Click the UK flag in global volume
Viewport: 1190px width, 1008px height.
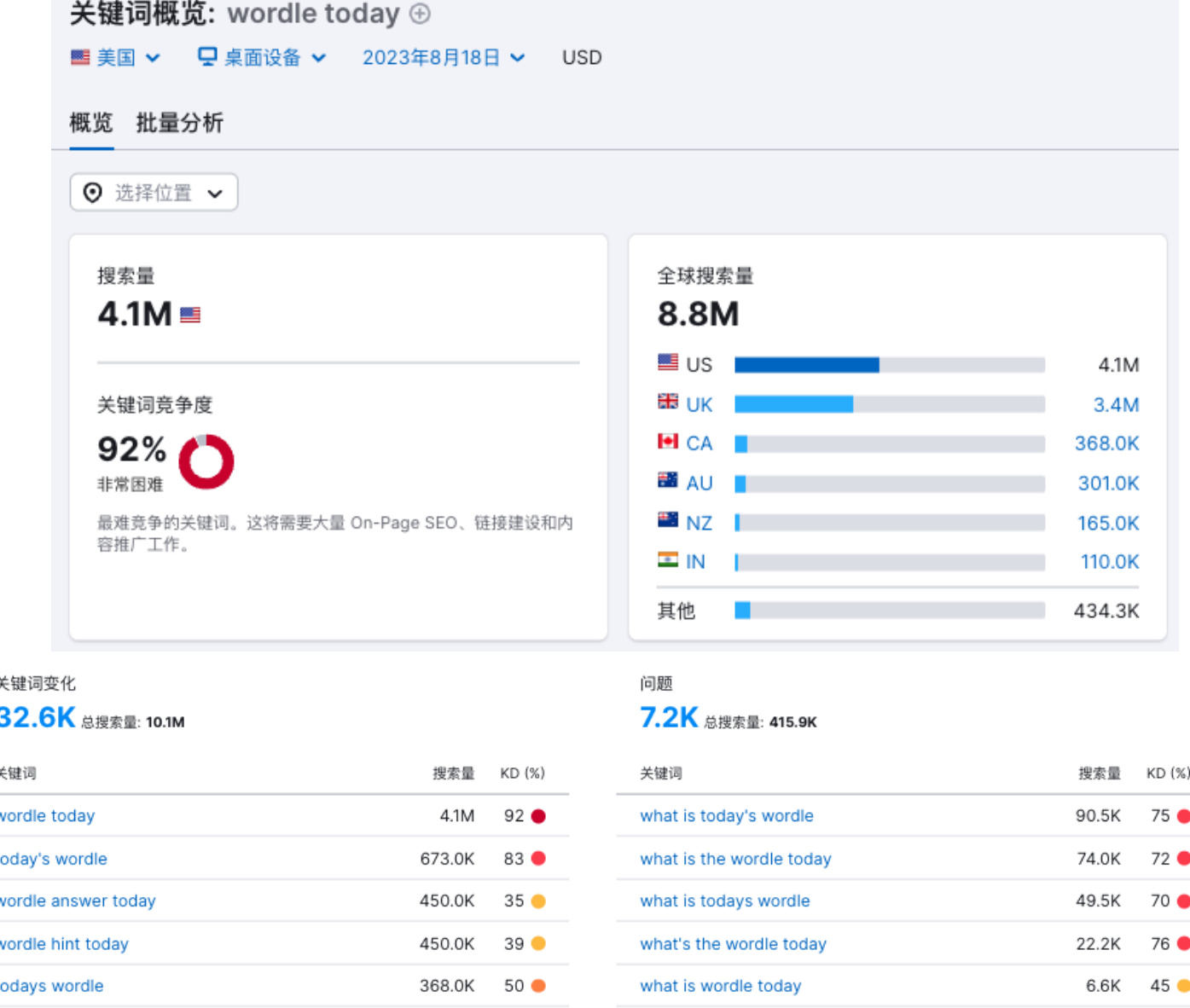coord(668,402)
